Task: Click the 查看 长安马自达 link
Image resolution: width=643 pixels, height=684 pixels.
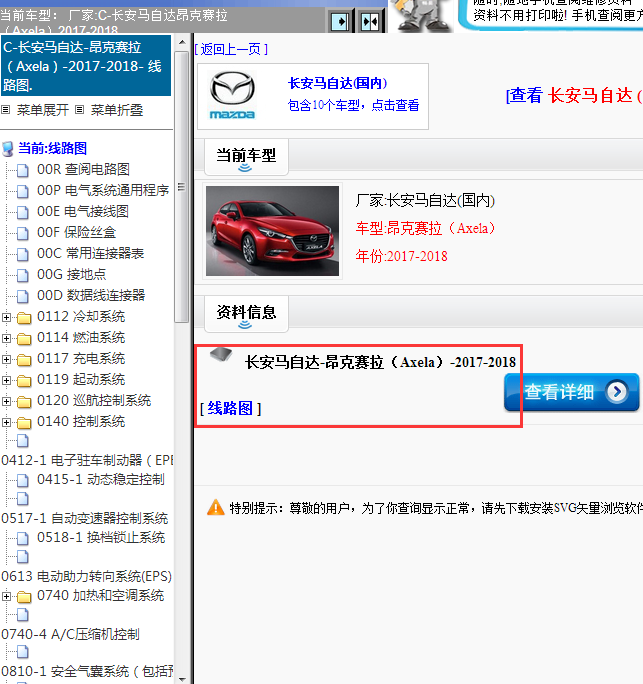Action: click(574, 95)
